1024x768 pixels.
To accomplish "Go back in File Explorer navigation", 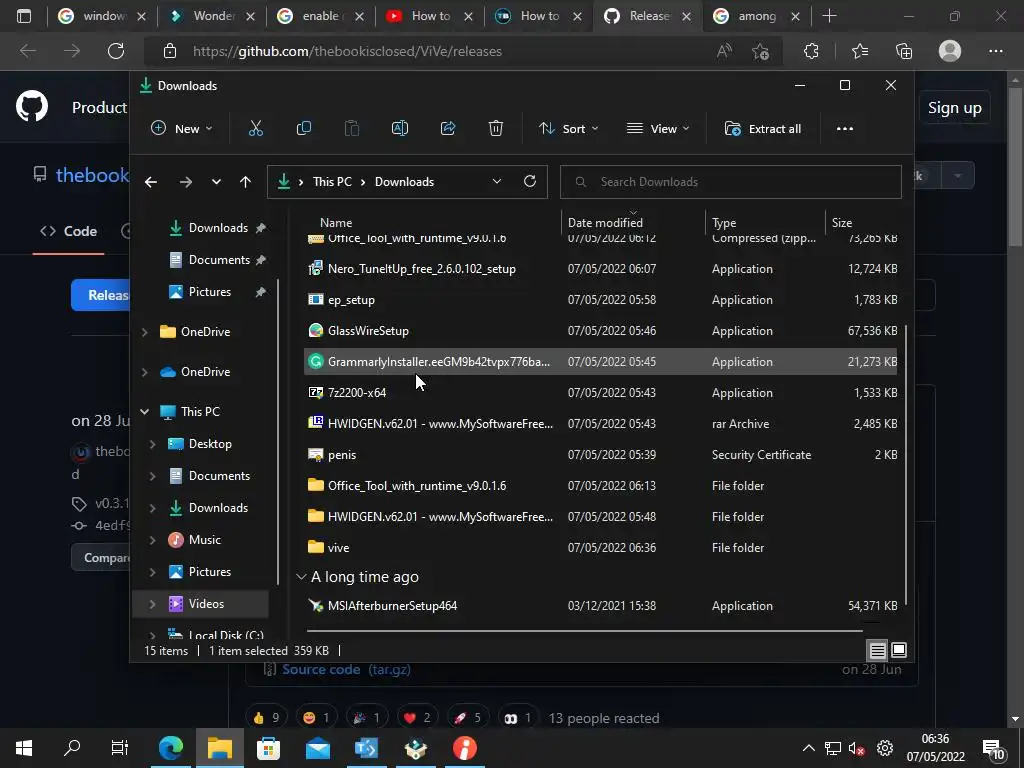I will pyautogui.click(x=151, y=182).
